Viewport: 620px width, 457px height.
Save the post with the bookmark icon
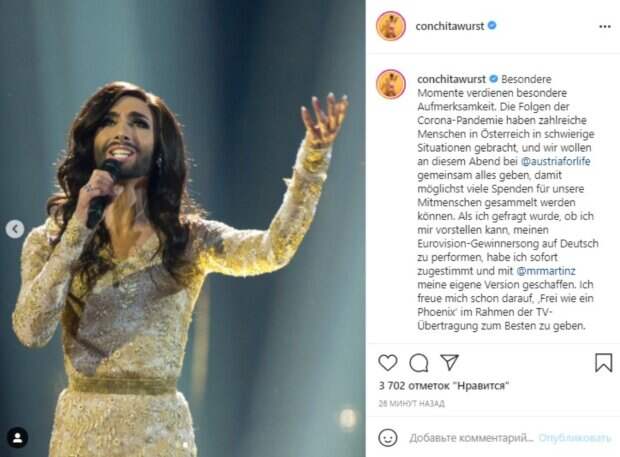pyautogui.click(x=603, y=363)
